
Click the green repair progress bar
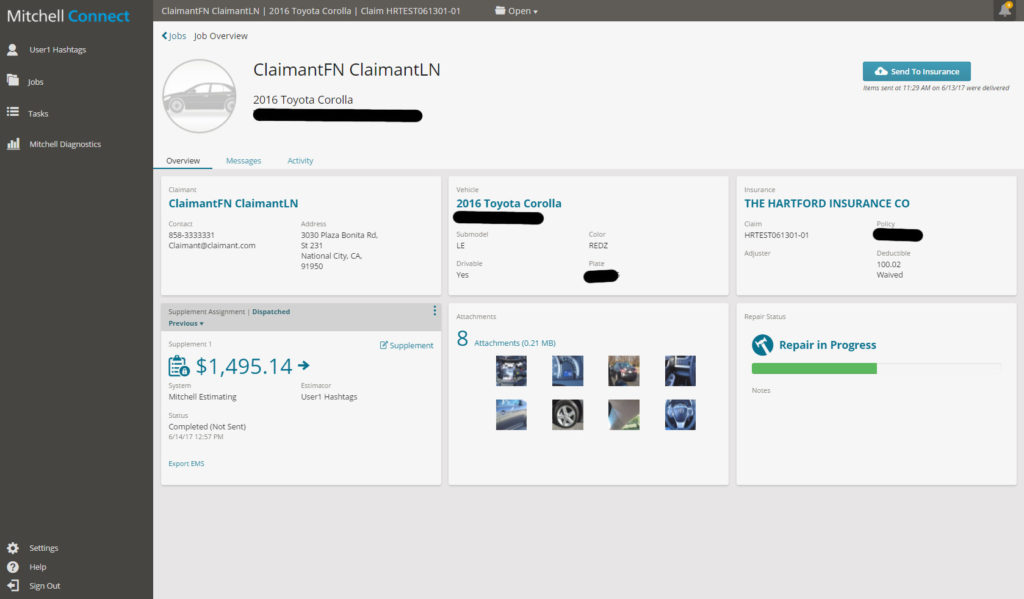click(814, 368)
